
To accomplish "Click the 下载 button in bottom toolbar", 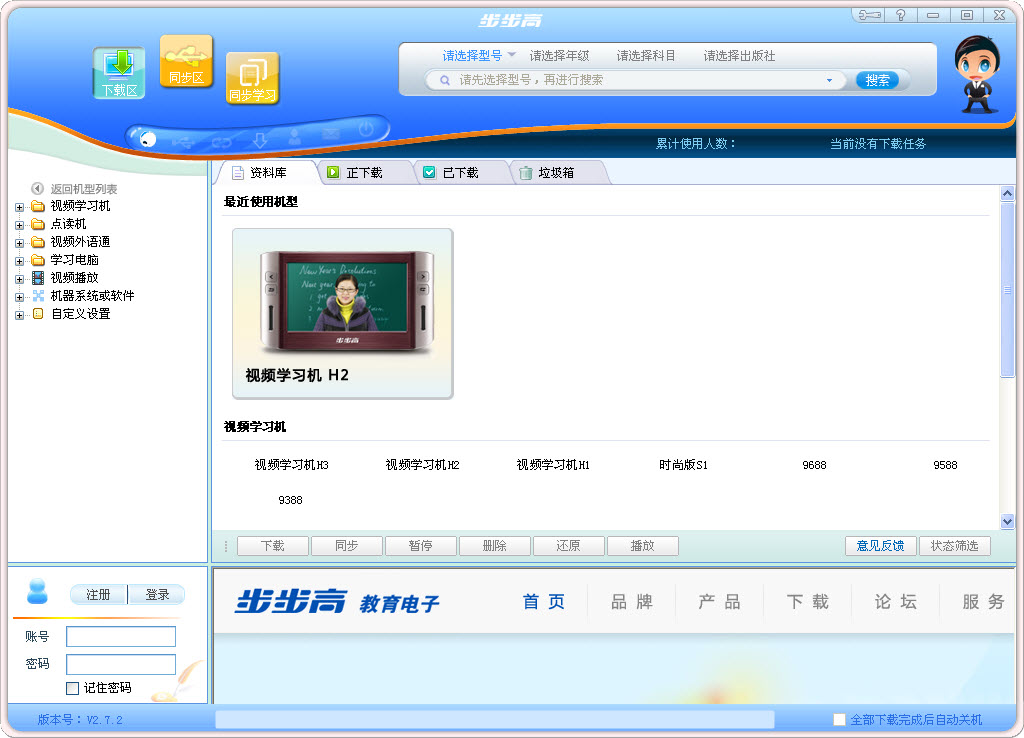I will point(272,546).
